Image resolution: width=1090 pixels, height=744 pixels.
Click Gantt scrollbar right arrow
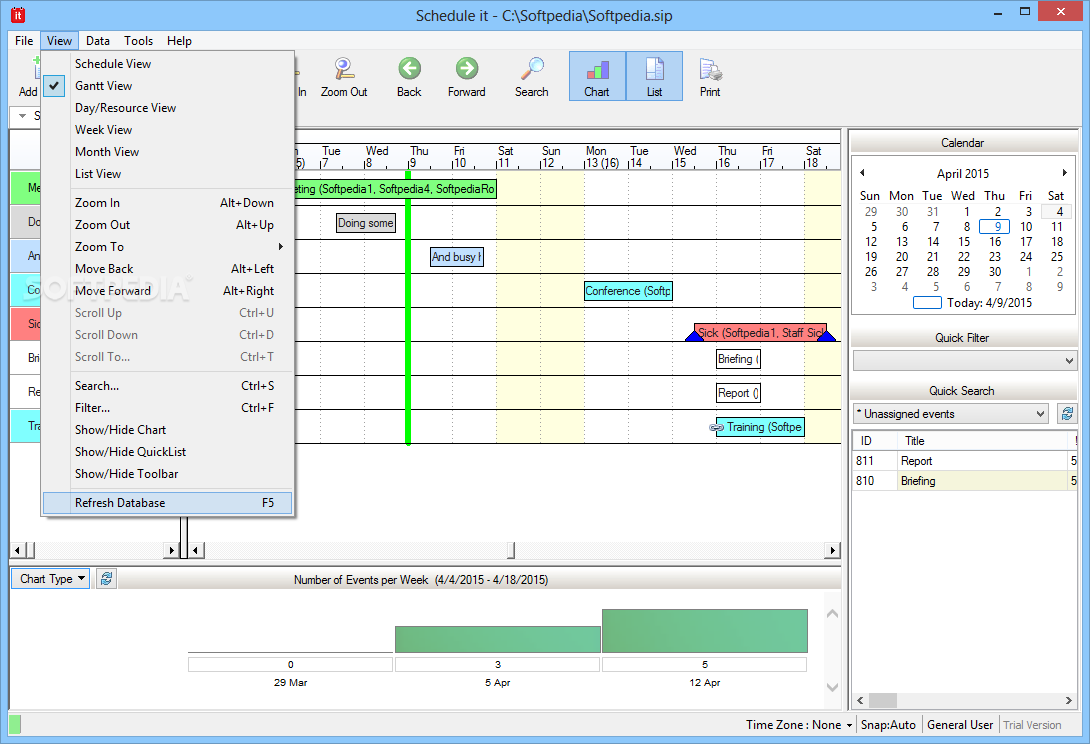pos(832,551)
